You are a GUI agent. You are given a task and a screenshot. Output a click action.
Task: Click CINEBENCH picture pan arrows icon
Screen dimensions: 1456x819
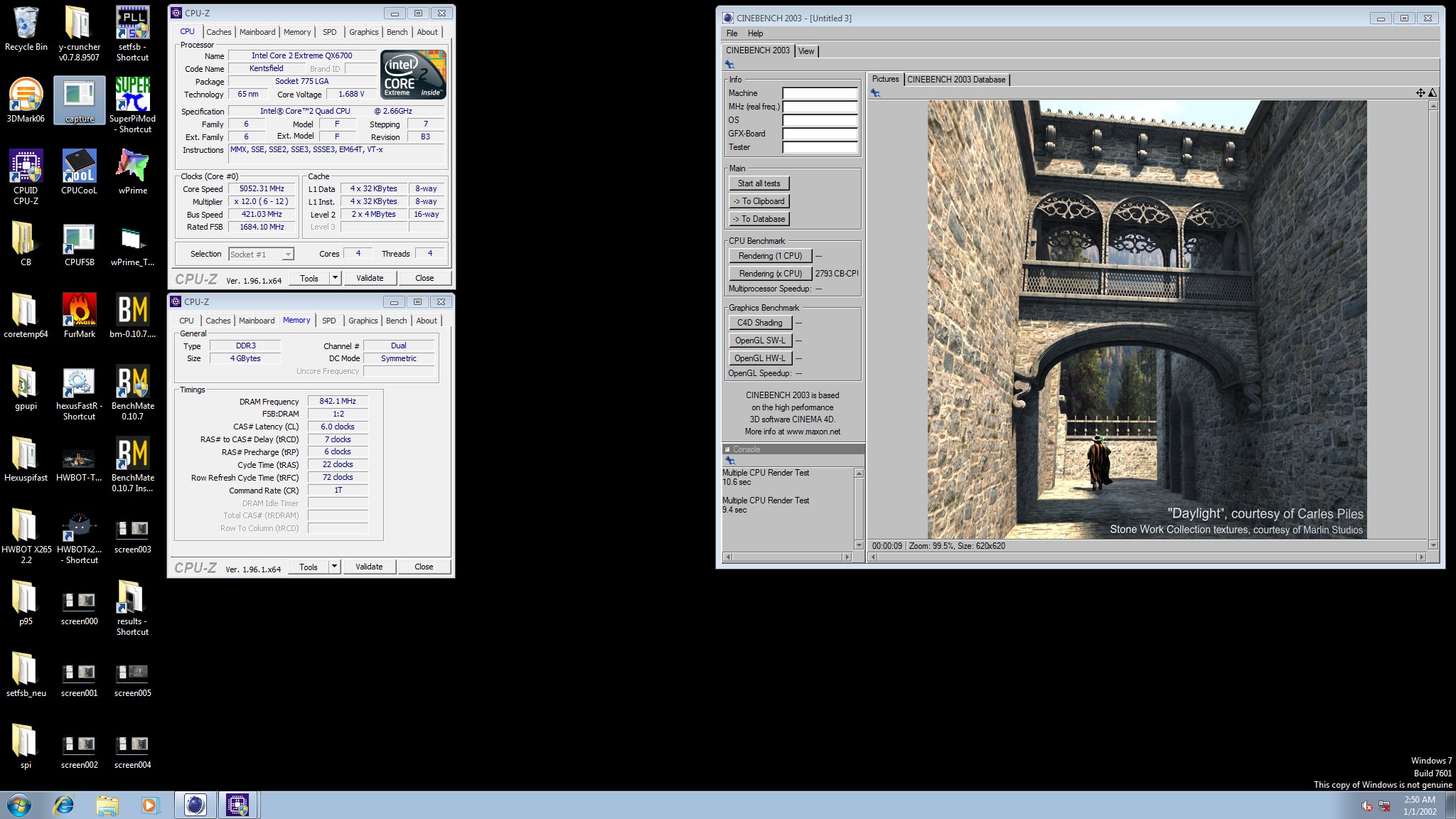(1420, 92)
